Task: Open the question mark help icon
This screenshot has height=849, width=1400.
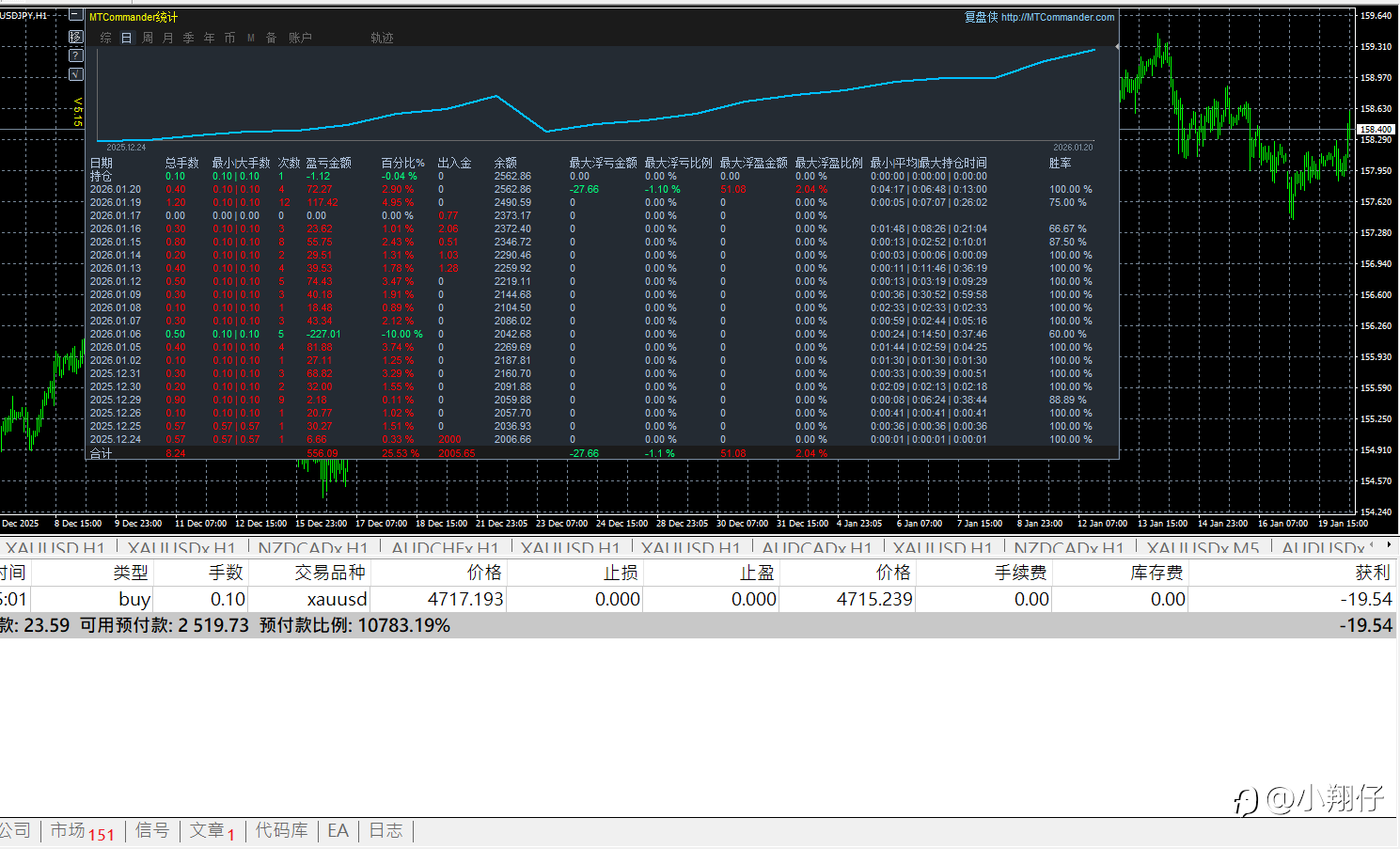Action: coord(76,55)
